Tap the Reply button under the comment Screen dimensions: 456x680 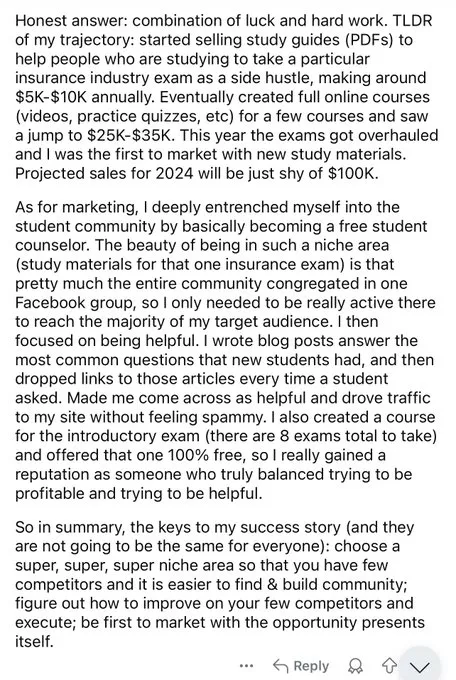[301, 666]
